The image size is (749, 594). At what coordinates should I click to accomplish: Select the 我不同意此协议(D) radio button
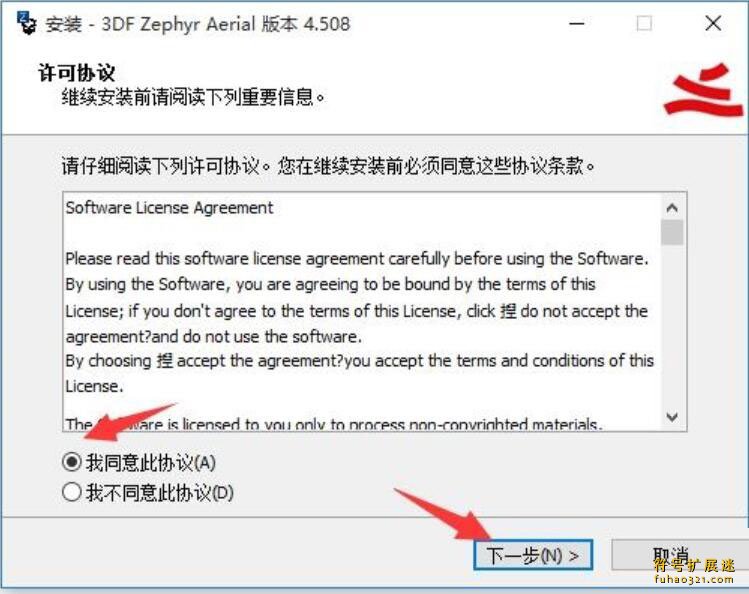[x=72, y=492]
